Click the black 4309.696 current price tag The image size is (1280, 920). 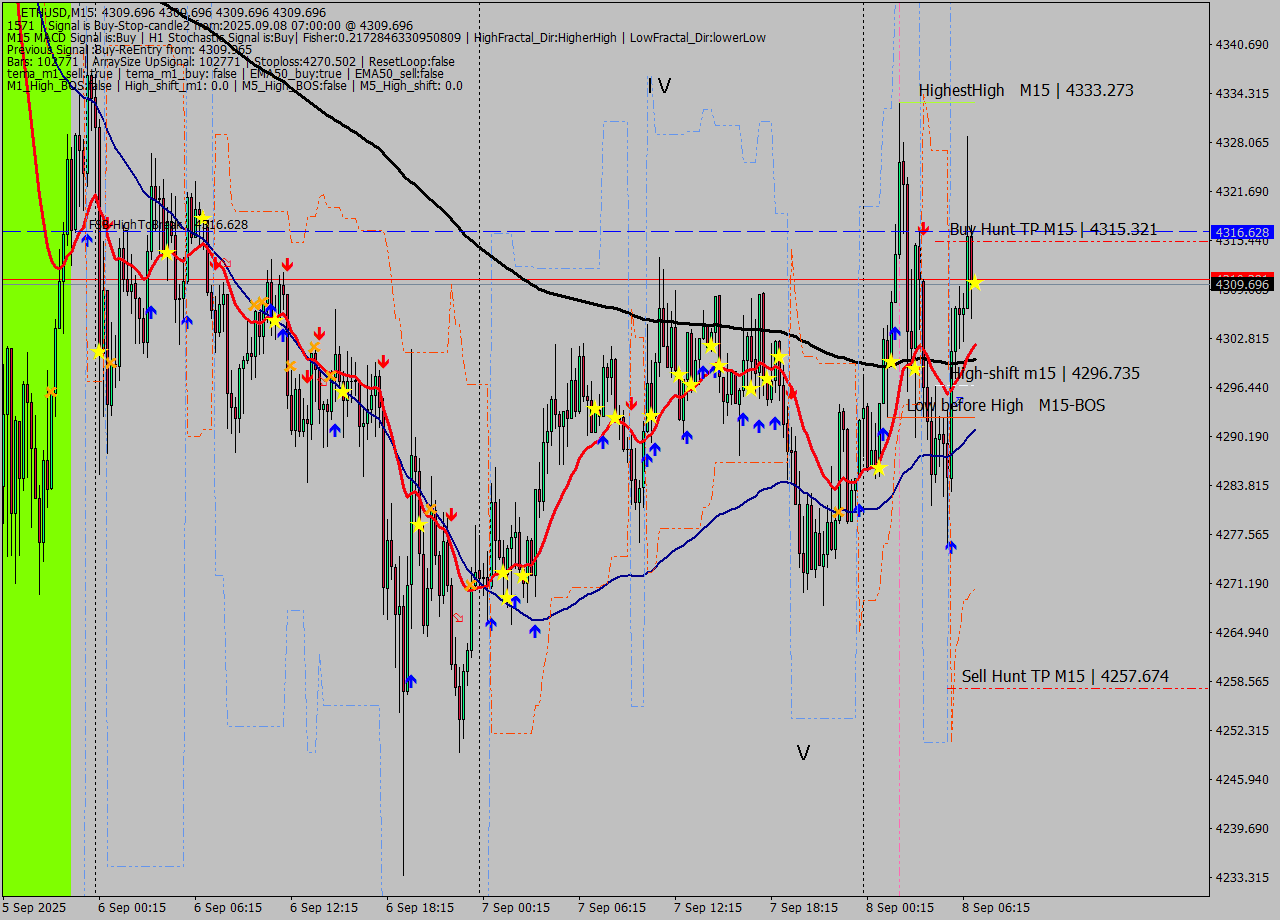[1241, 285]
